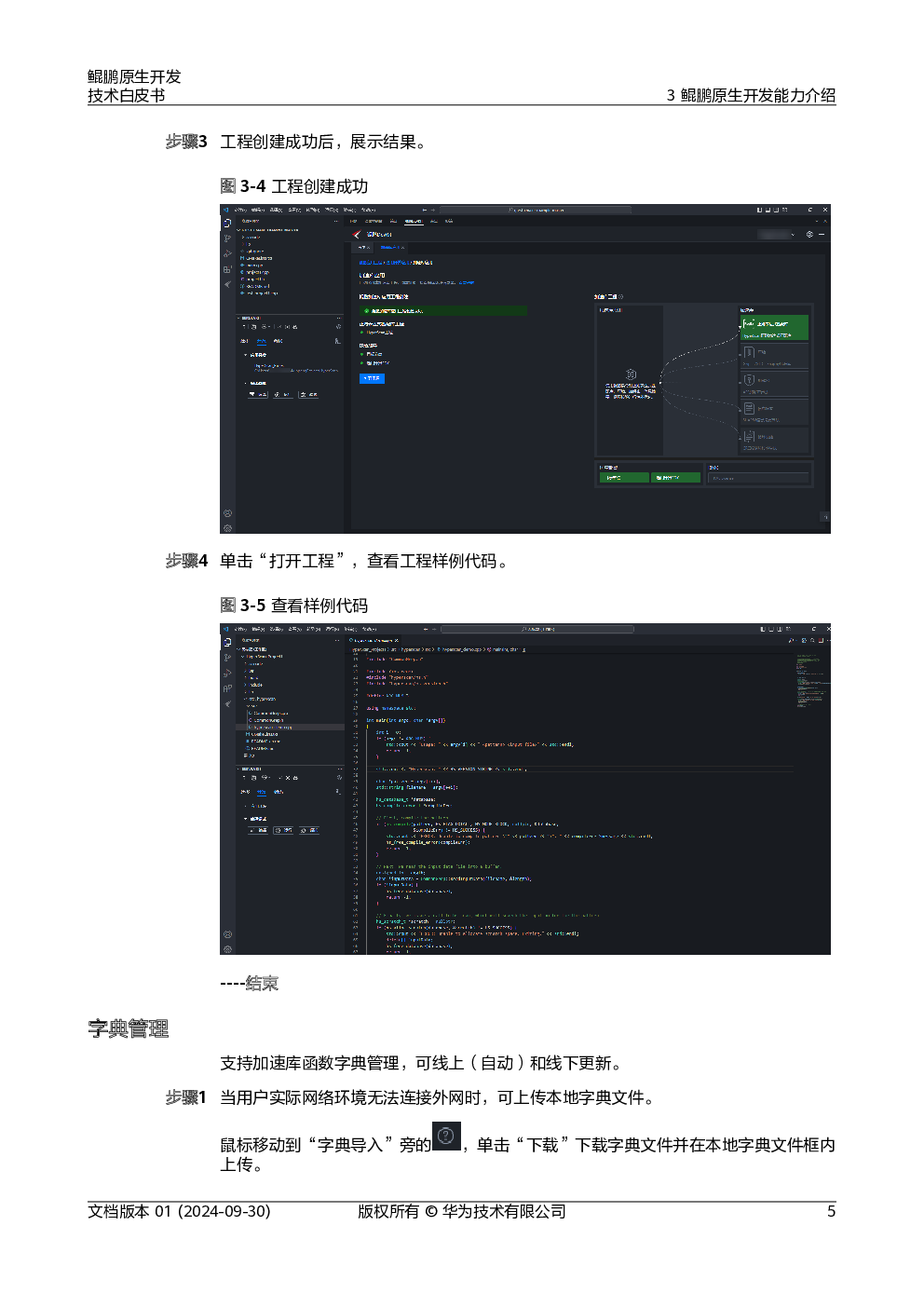Open the first menu, 文件, in the Figure 3-4 menu bar

[x=241, y=211]
